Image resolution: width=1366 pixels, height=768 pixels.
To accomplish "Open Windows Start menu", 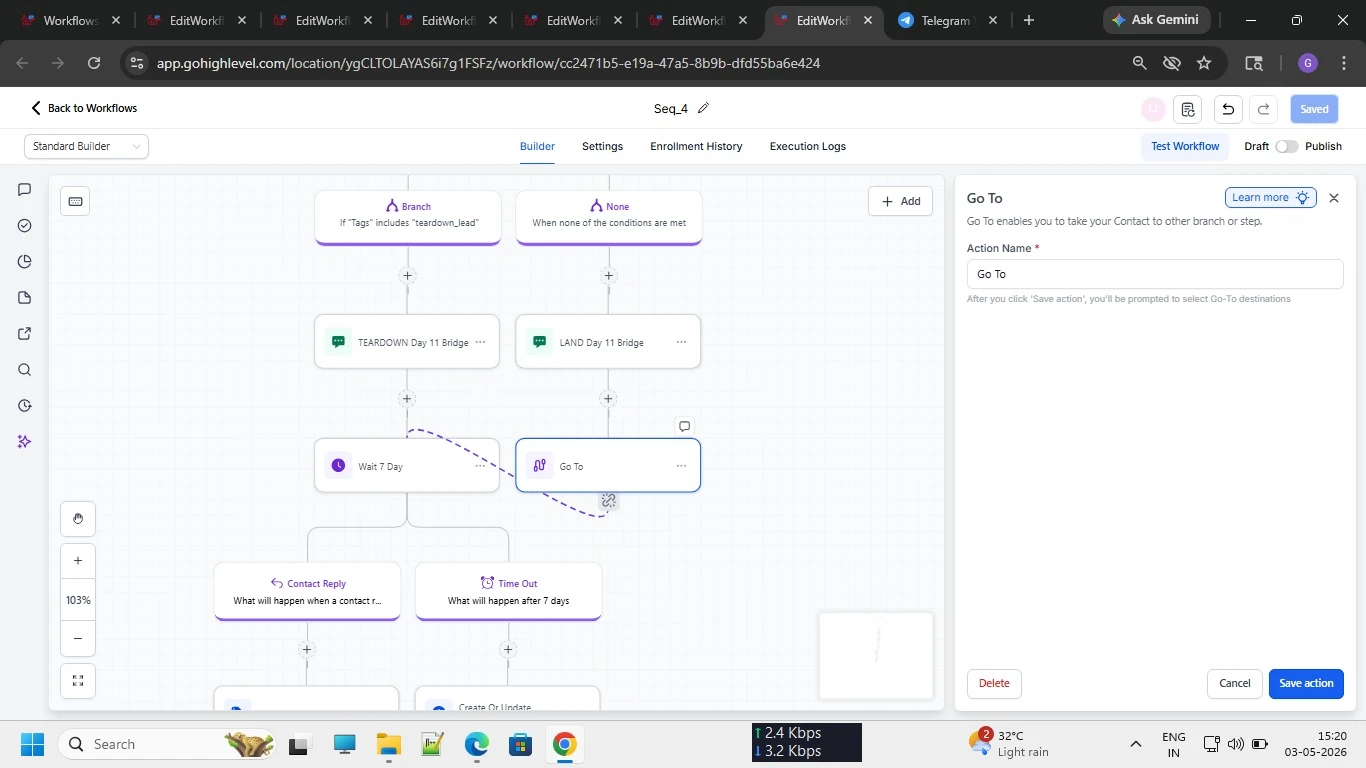I will 32,744.
